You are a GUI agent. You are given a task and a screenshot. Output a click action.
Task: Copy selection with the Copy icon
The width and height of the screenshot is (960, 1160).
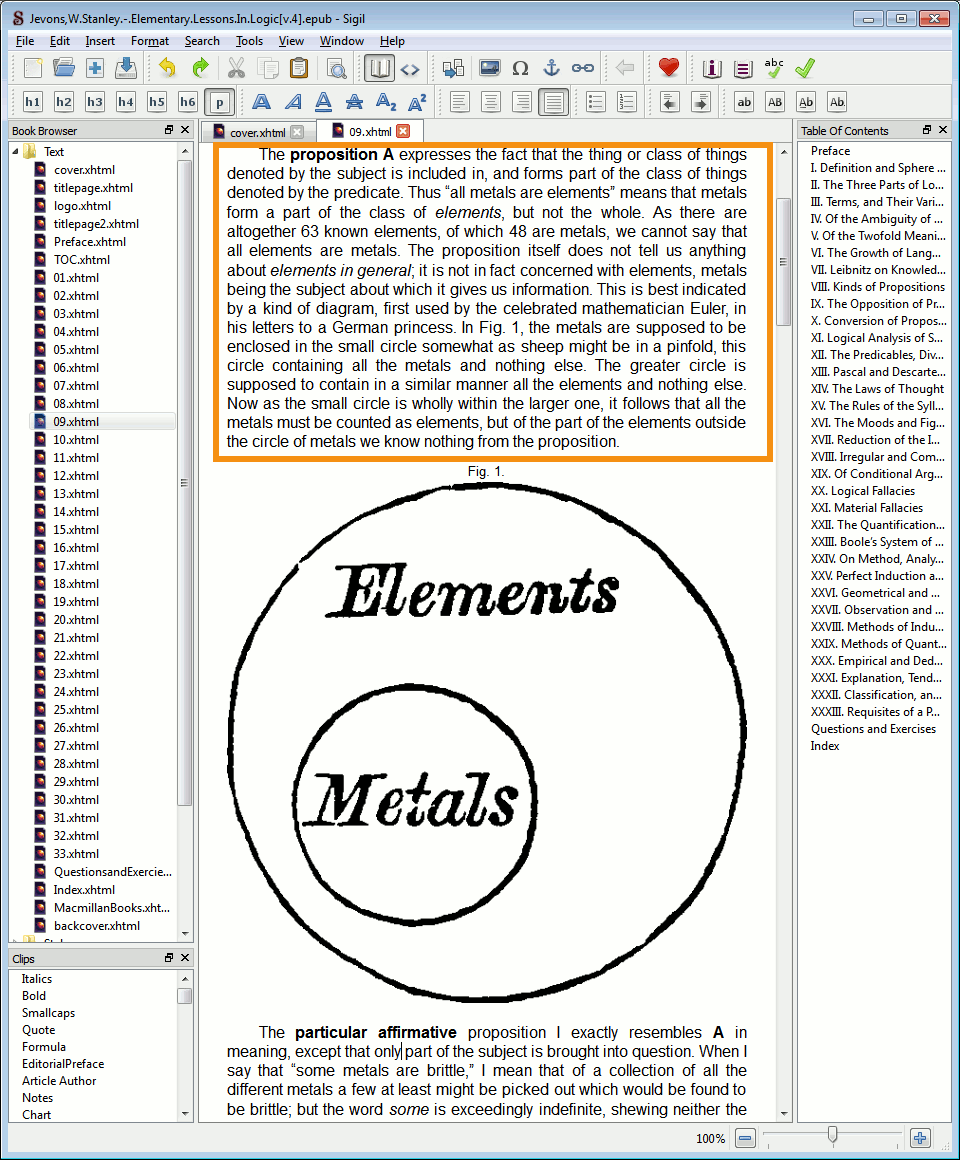(x=267, y=69)
